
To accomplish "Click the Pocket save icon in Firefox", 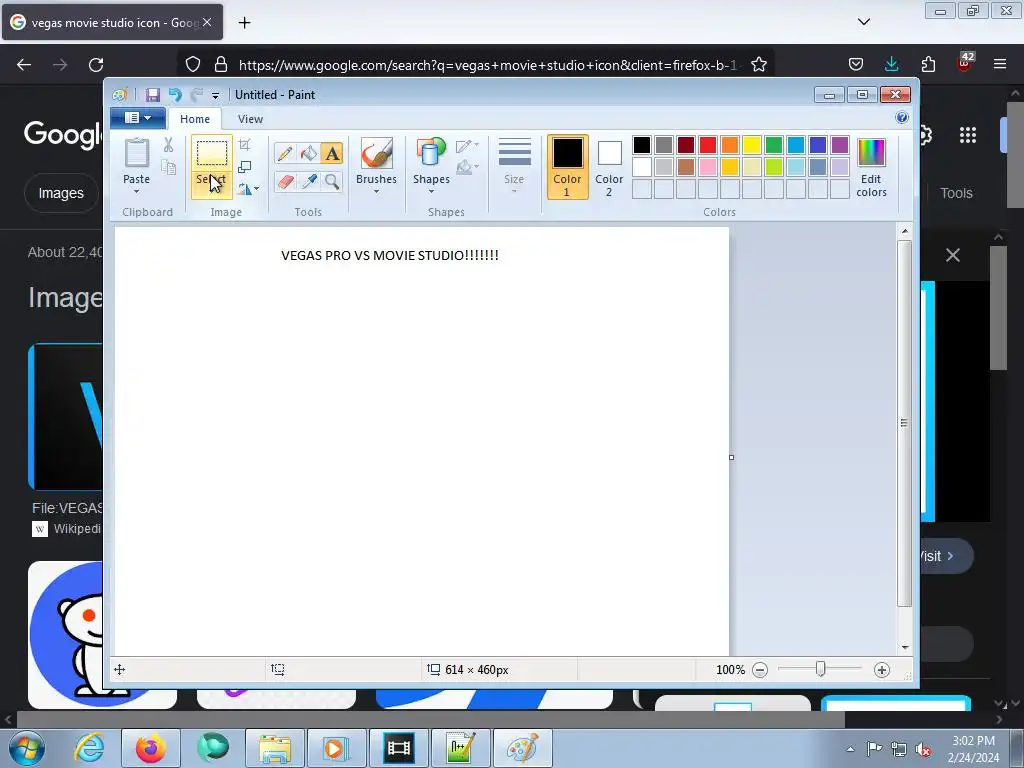I will [x=856, y=64].
